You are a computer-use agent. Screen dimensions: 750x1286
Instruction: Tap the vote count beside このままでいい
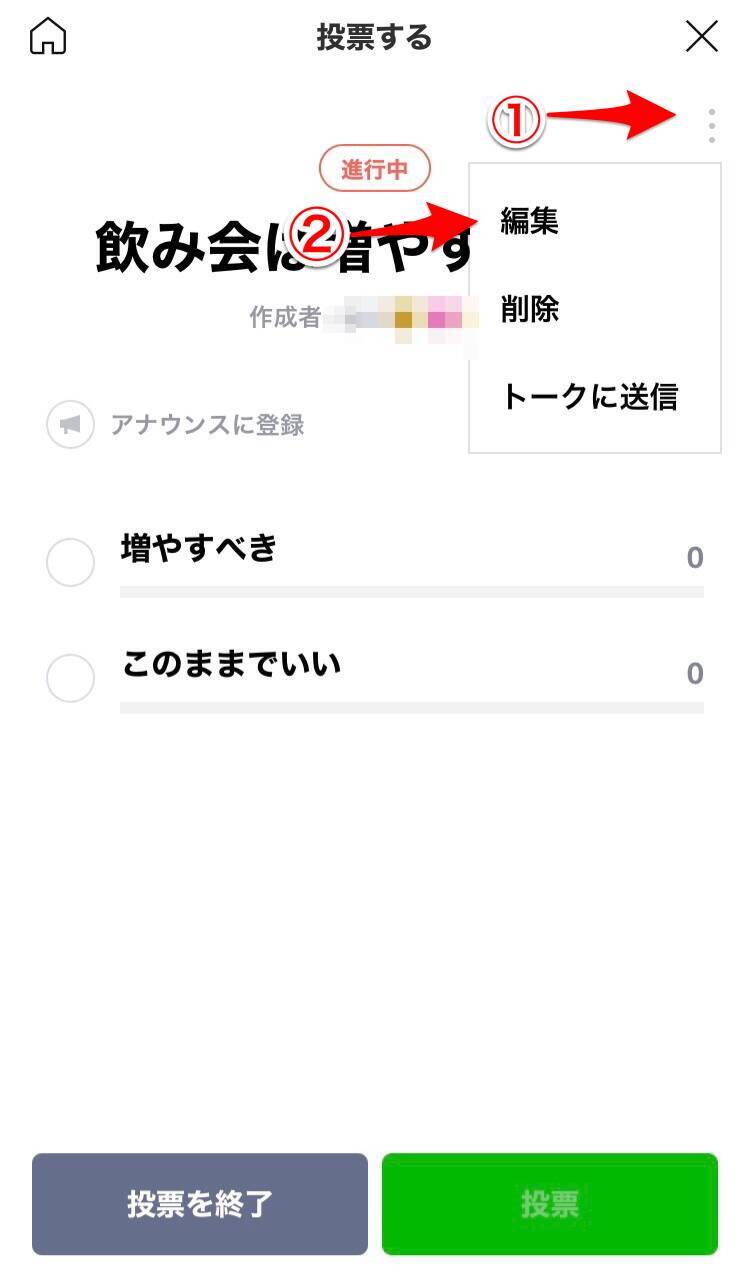point(694,674)
